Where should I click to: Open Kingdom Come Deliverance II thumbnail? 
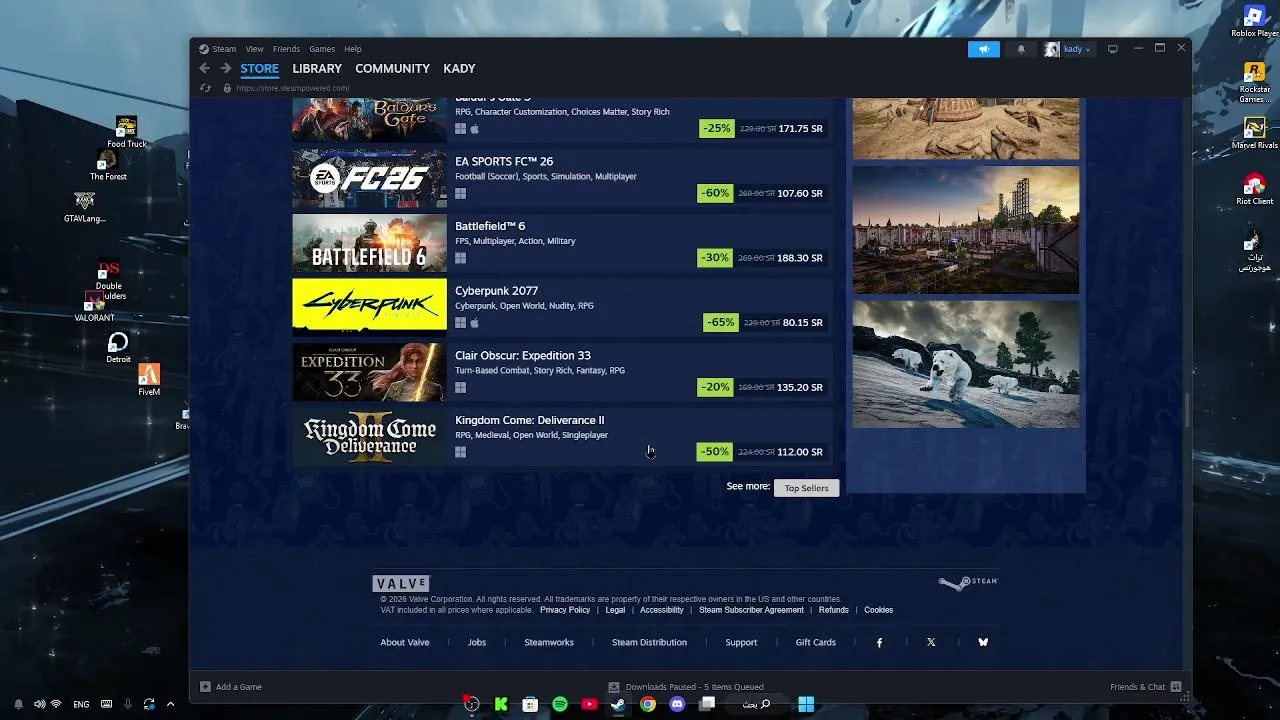369,437
